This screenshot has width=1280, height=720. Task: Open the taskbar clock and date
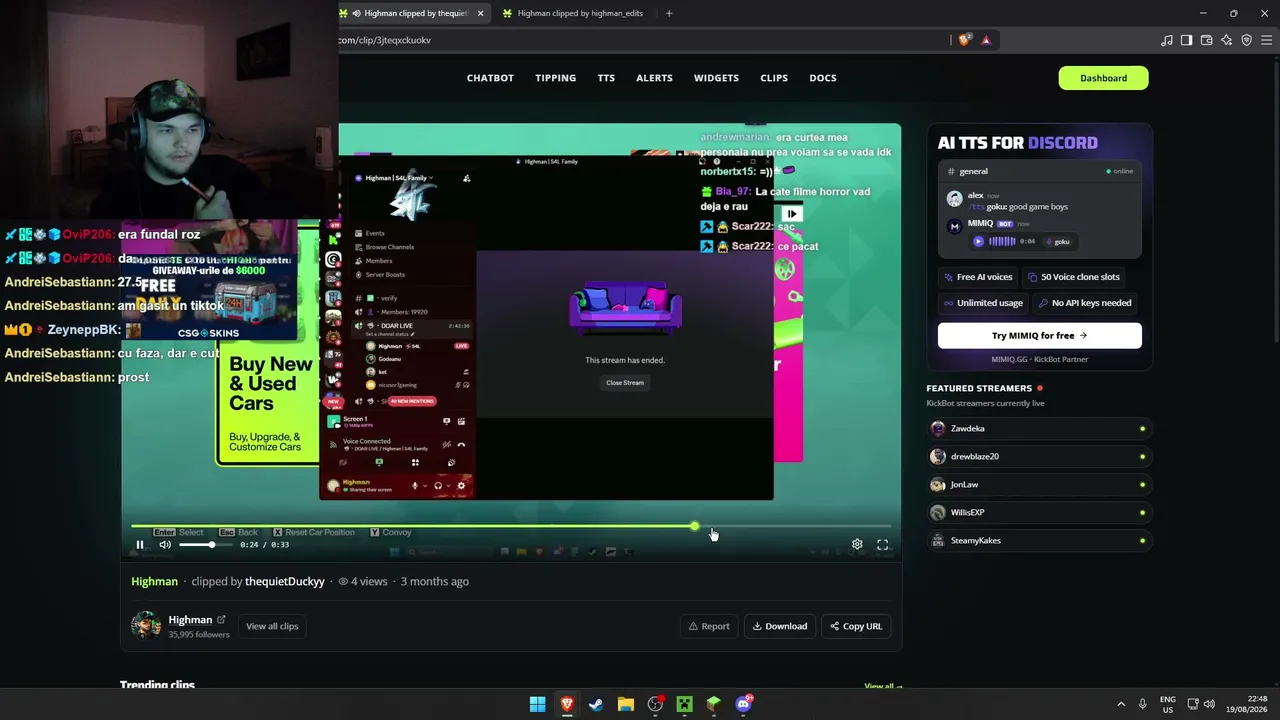coord(1245,704)
